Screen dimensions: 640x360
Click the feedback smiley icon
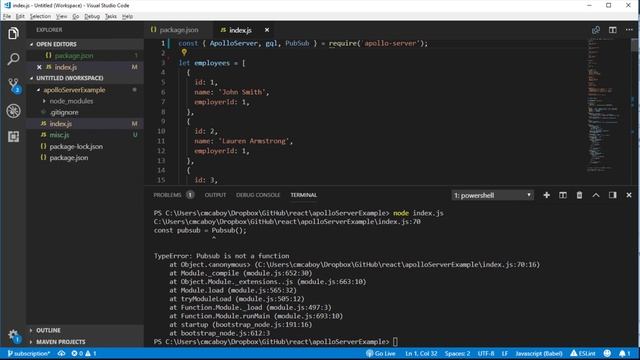(607, 353)
